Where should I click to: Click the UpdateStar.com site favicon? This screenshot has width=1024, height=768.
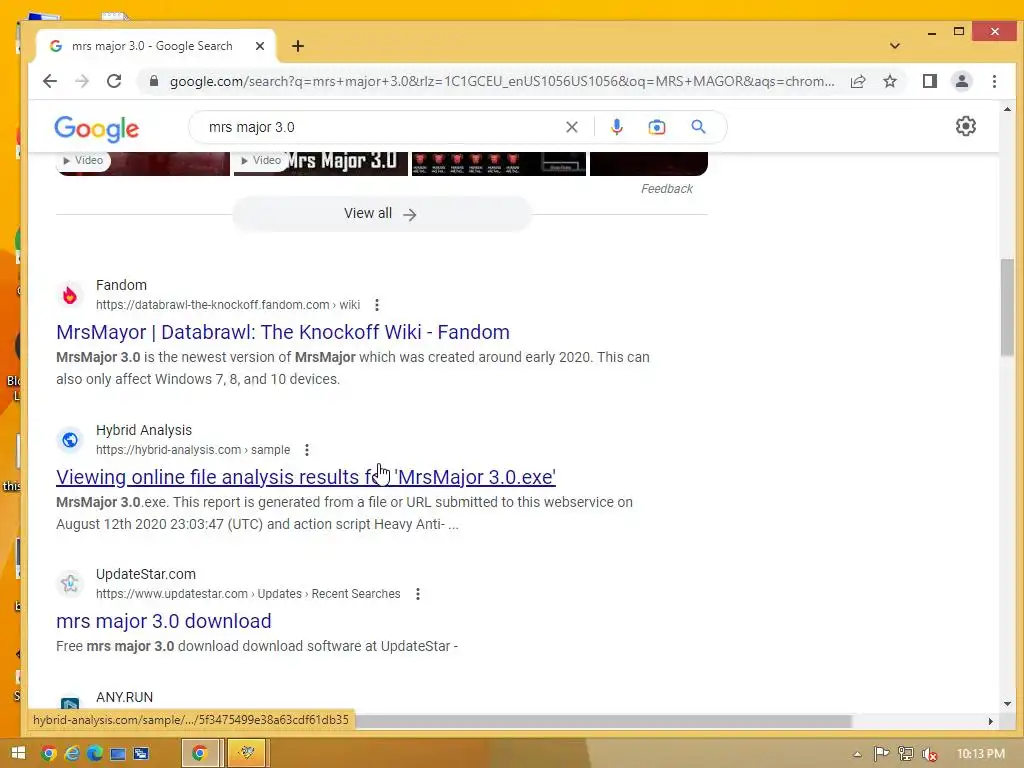[70, 583]
